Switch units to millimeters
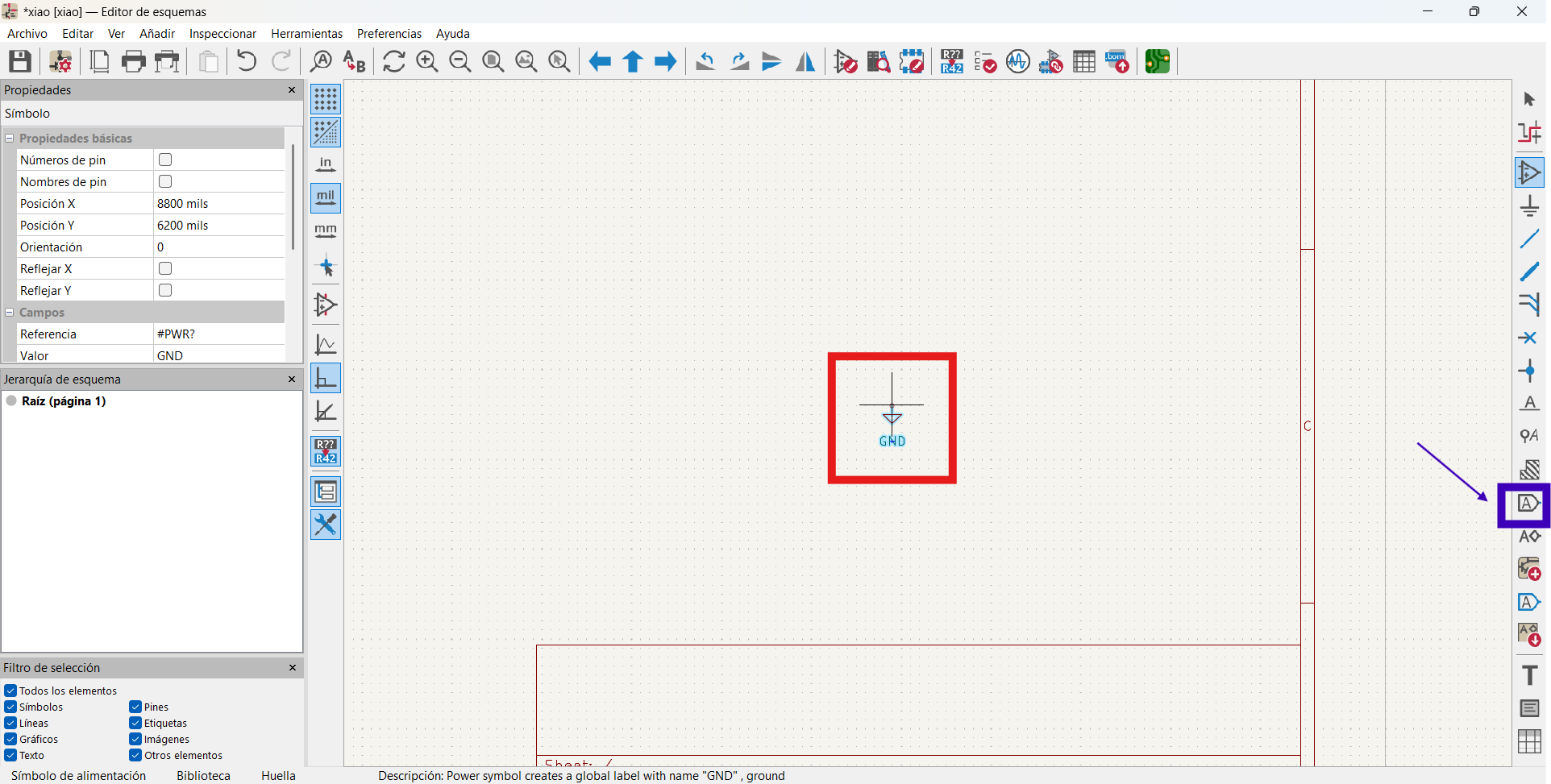 click(326, 231)
